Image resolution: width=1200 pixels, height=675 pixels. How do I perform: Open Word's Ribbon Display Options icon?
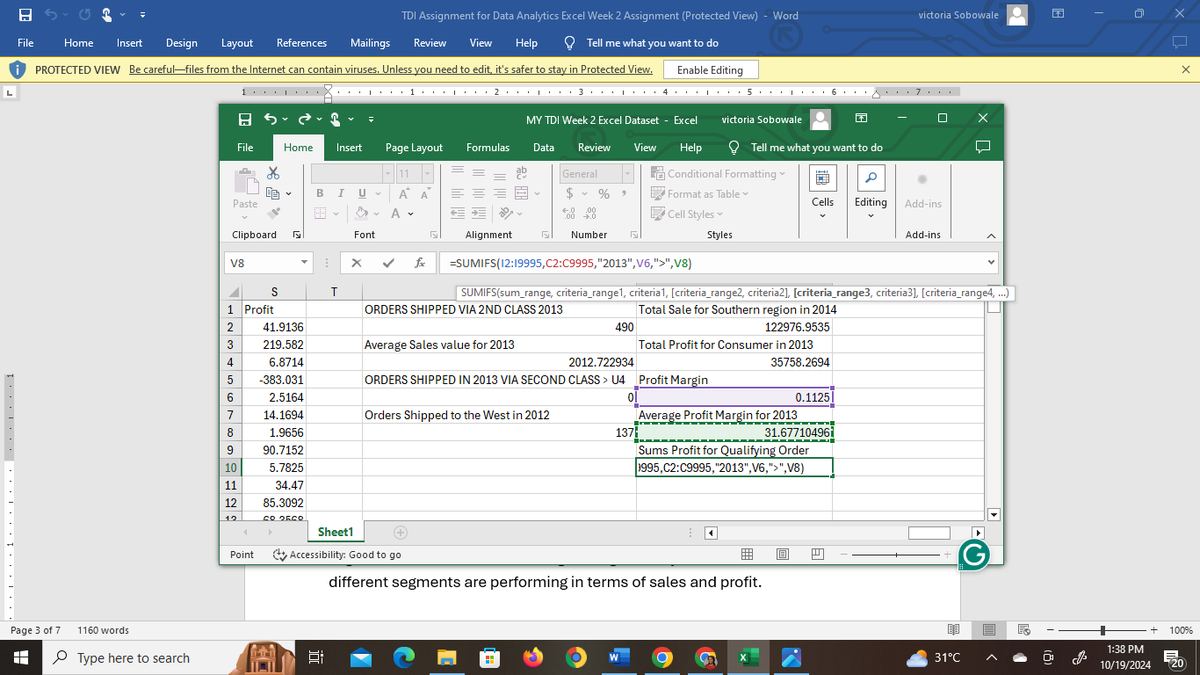[1060, 15]
